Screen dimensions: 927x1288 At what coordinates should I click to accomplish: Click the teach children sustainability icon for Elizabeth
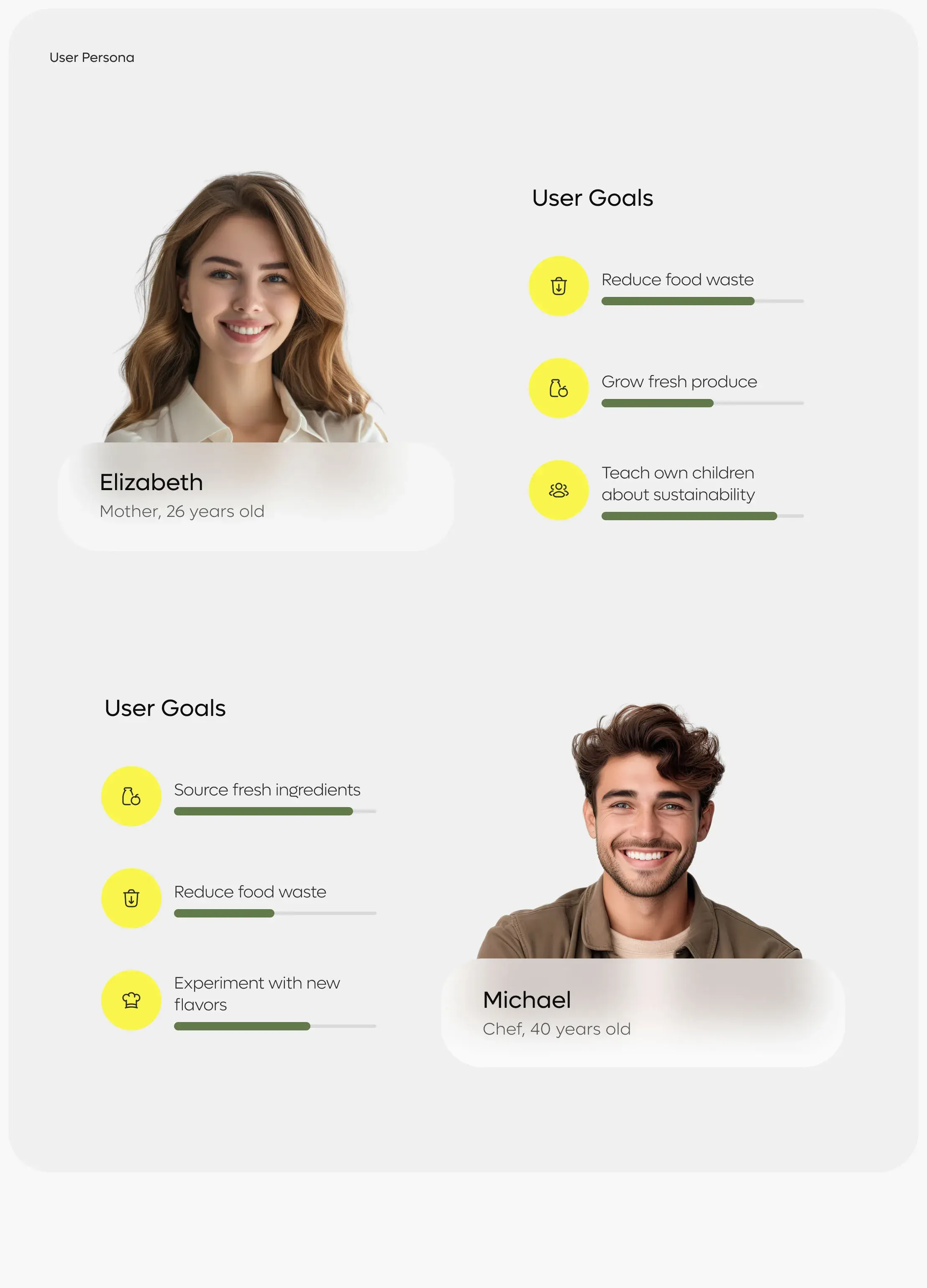(558, 490)
